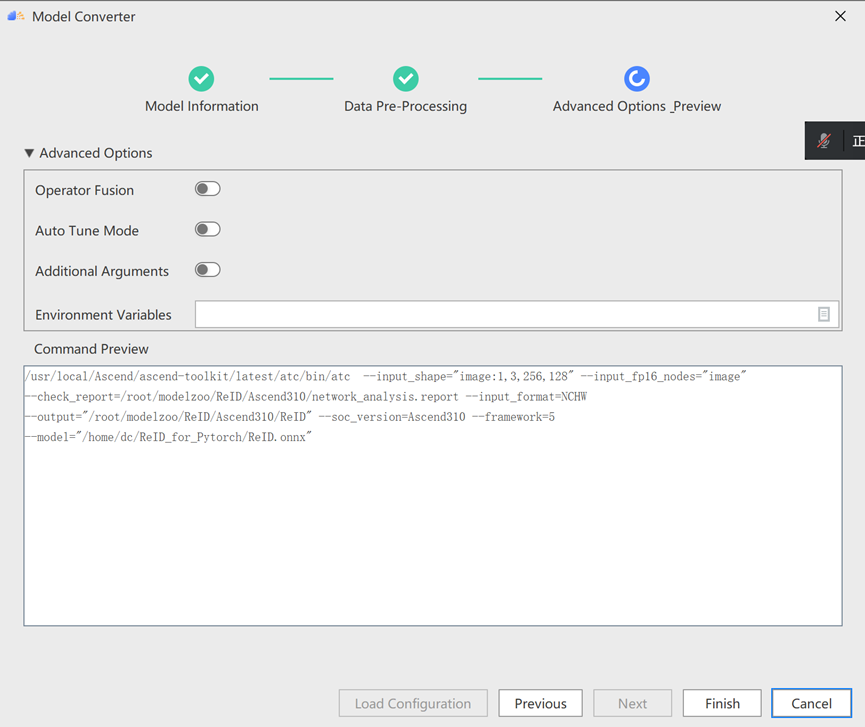Click the green checkmark above Data Pre-Processing
Screen dimensions: 865x727
point(406,78)
